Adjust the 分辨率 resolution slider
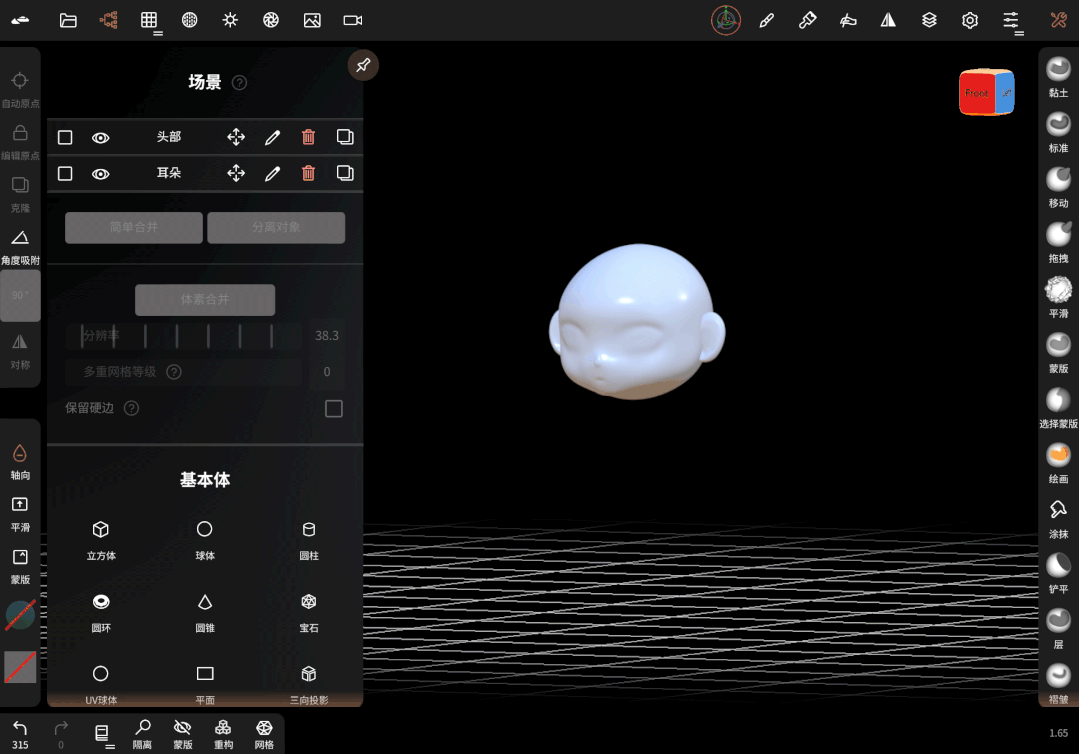The width and height of the screenshot is (1079, 754). click(x=183, y=336)
